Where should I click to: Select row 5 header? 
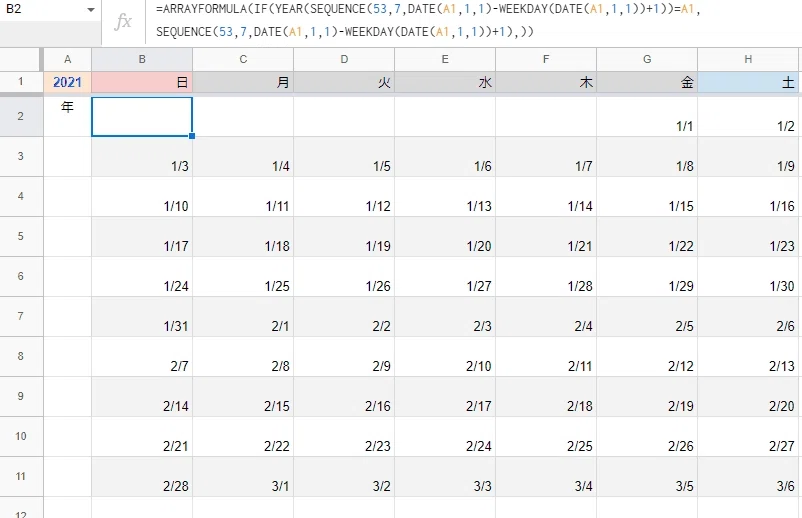21,236
